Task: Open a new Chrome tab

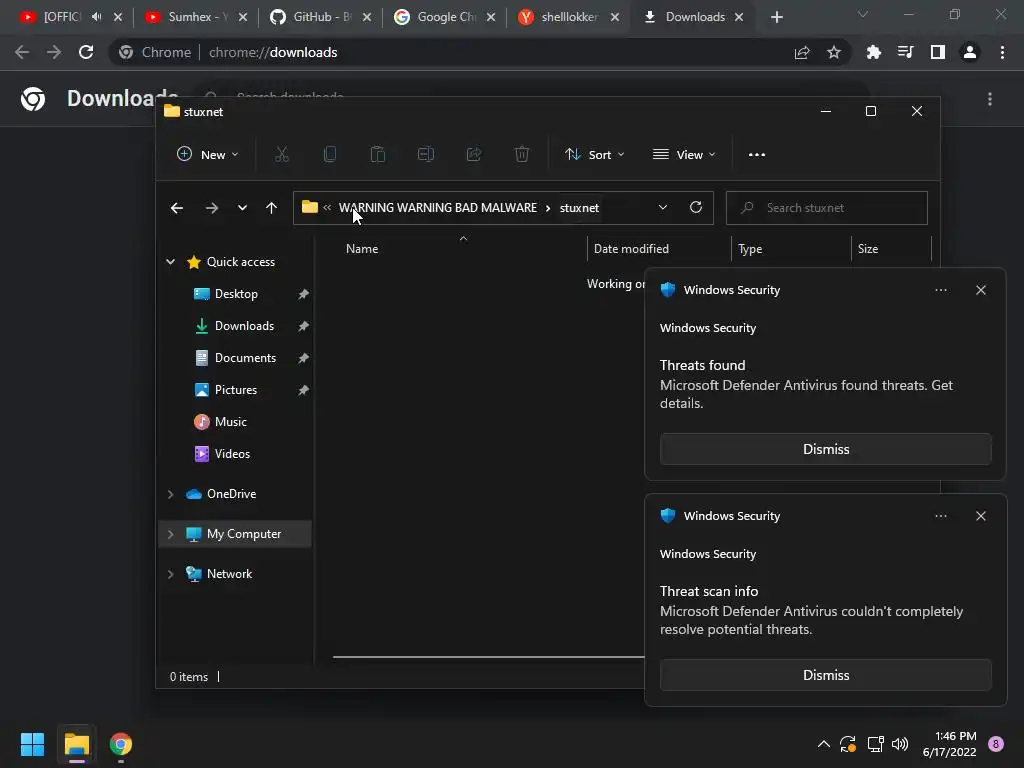Action: click(x=776, y=17)
